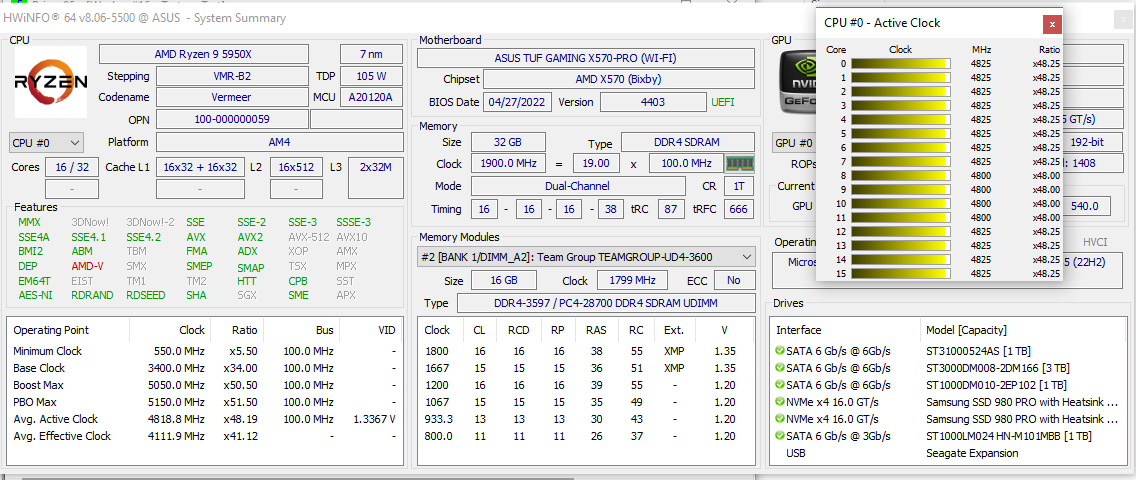
Task: Select the Avg. Effective Clock row
Action: coord(204,436)
